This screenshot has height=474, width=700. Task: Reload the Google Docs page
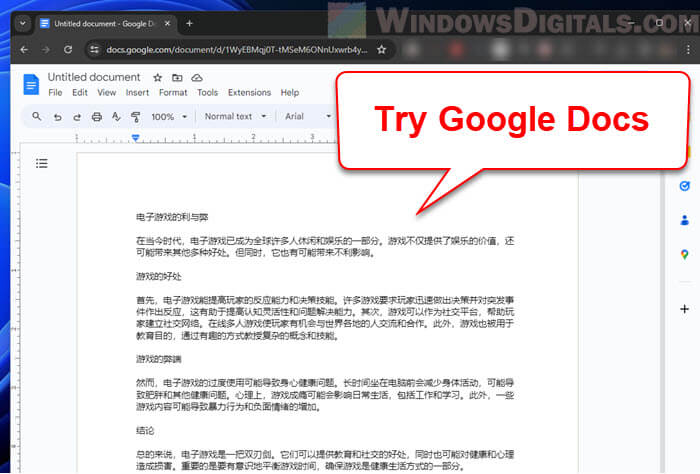pos(68,50)
